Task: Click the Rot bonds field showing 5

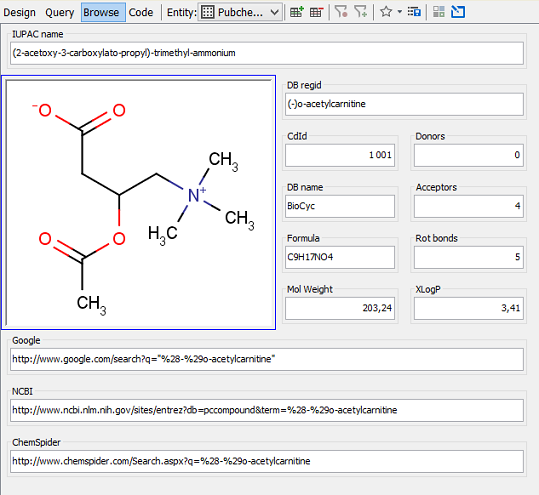Action: 469,257
